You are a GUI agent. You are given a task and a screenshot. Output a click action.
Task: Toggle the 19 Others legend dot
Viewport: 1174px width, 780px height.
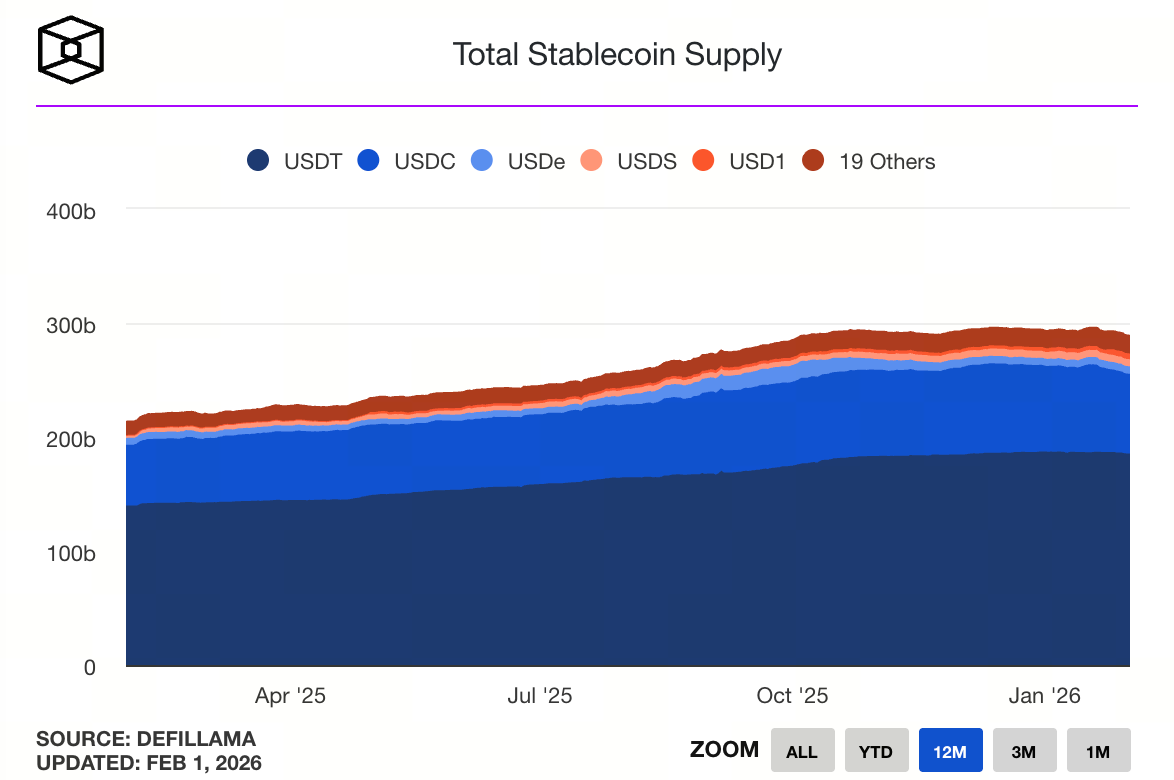coord(814,161)
